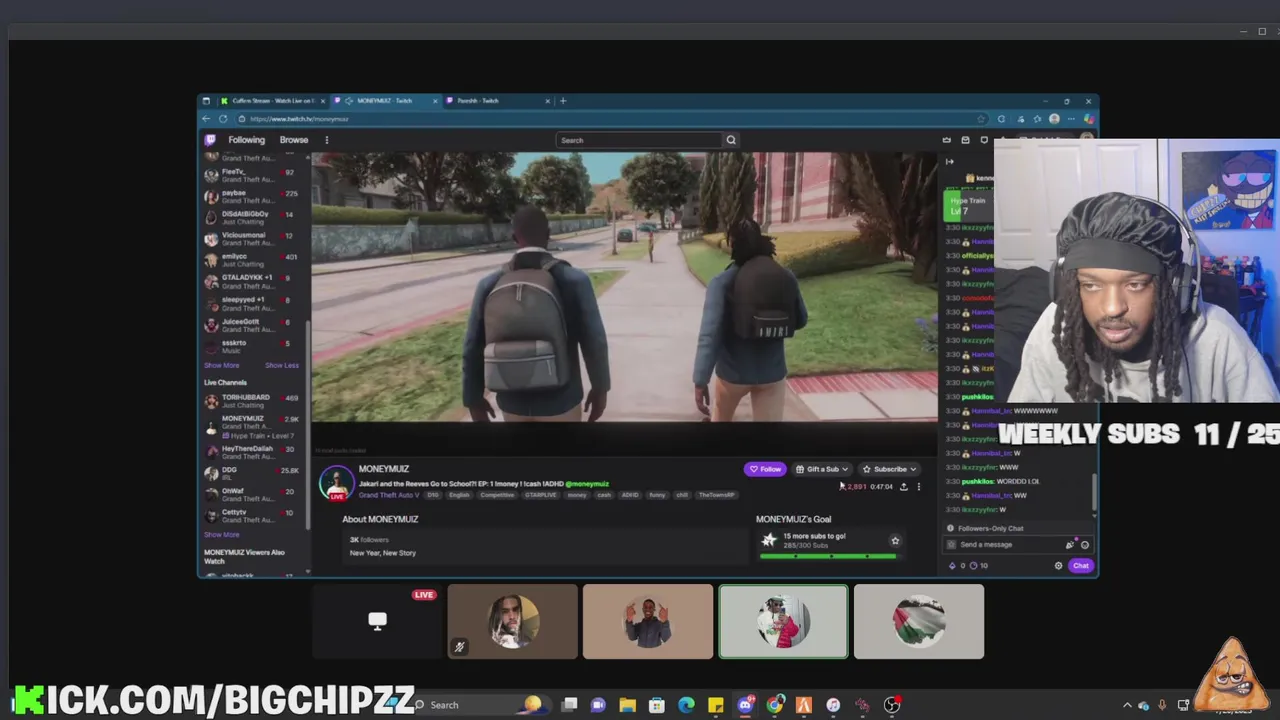The width and height of the screenshot is (1280, 720).
Task: Click MONEYMUIZ streamer avatar
Action: (x=337, y=483)
